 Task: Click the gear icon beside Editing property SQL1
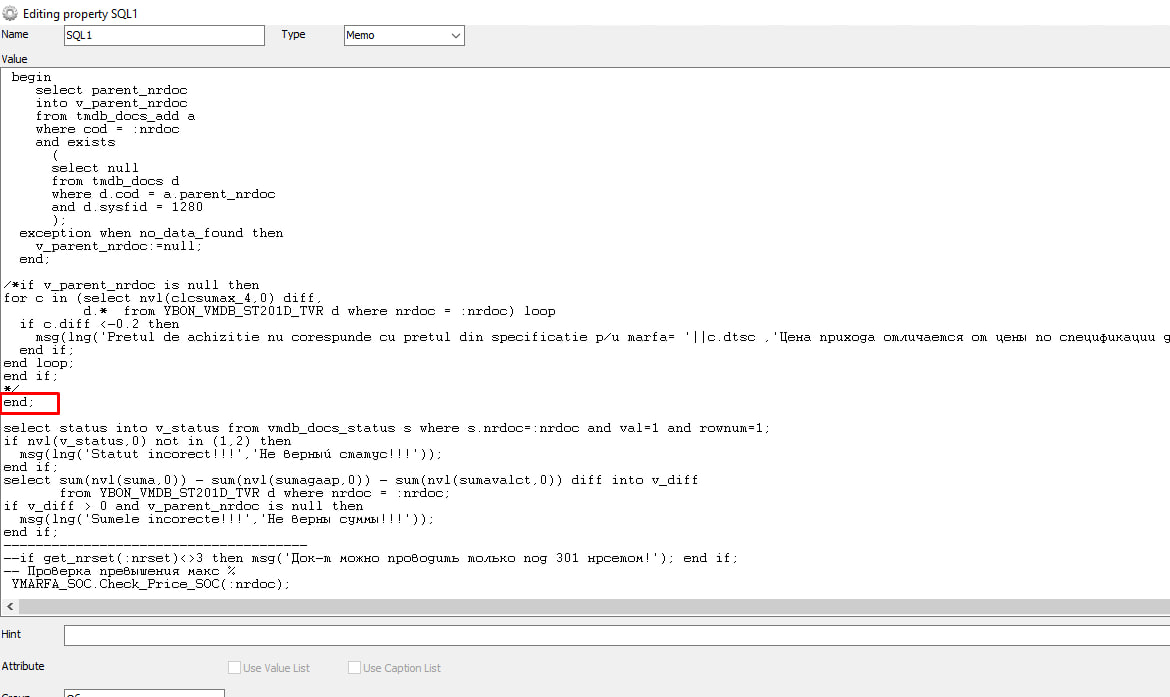tap(10, 13)
